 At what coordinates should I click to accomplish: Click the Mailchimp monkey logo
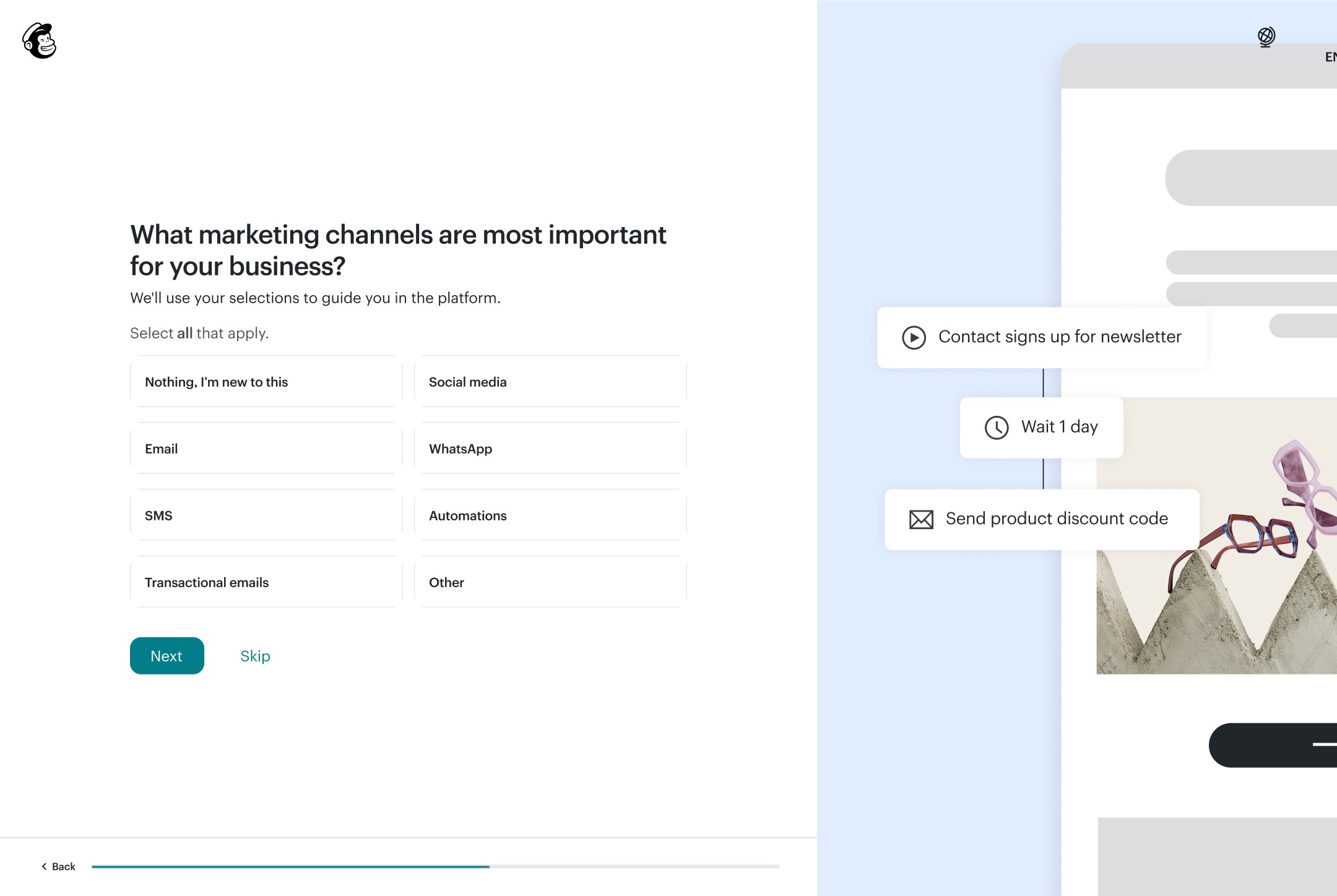click(39, 41)
